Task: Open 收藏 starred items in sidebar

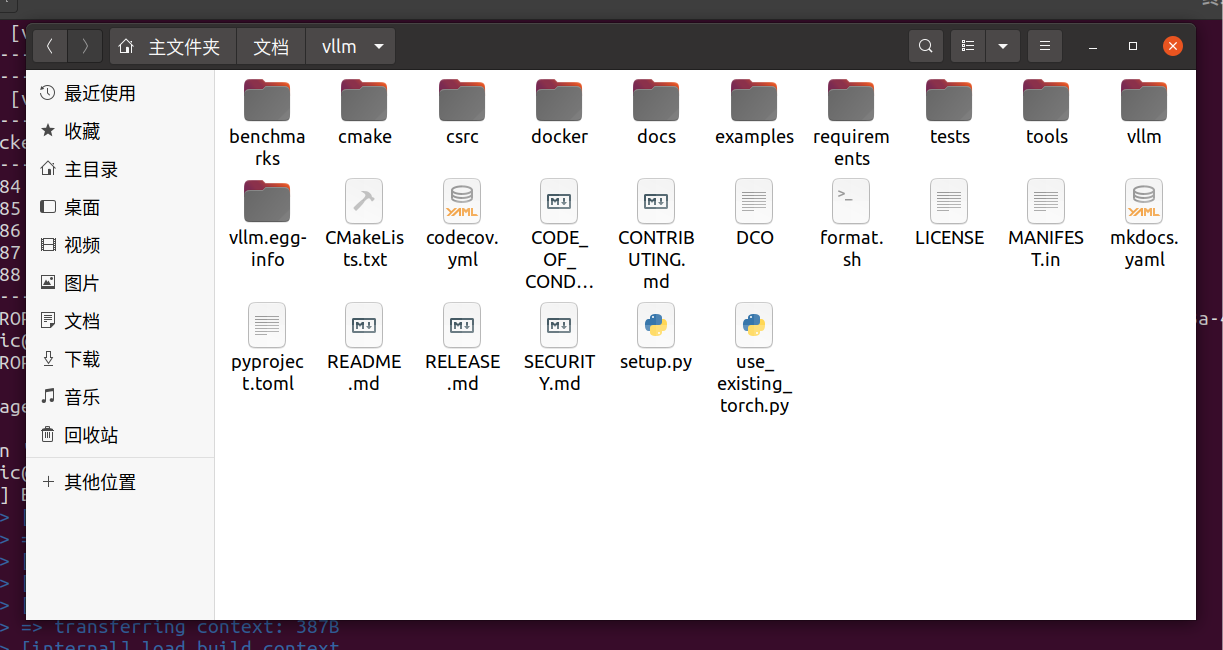Action: pyautogui.click(x=120, y=131)
